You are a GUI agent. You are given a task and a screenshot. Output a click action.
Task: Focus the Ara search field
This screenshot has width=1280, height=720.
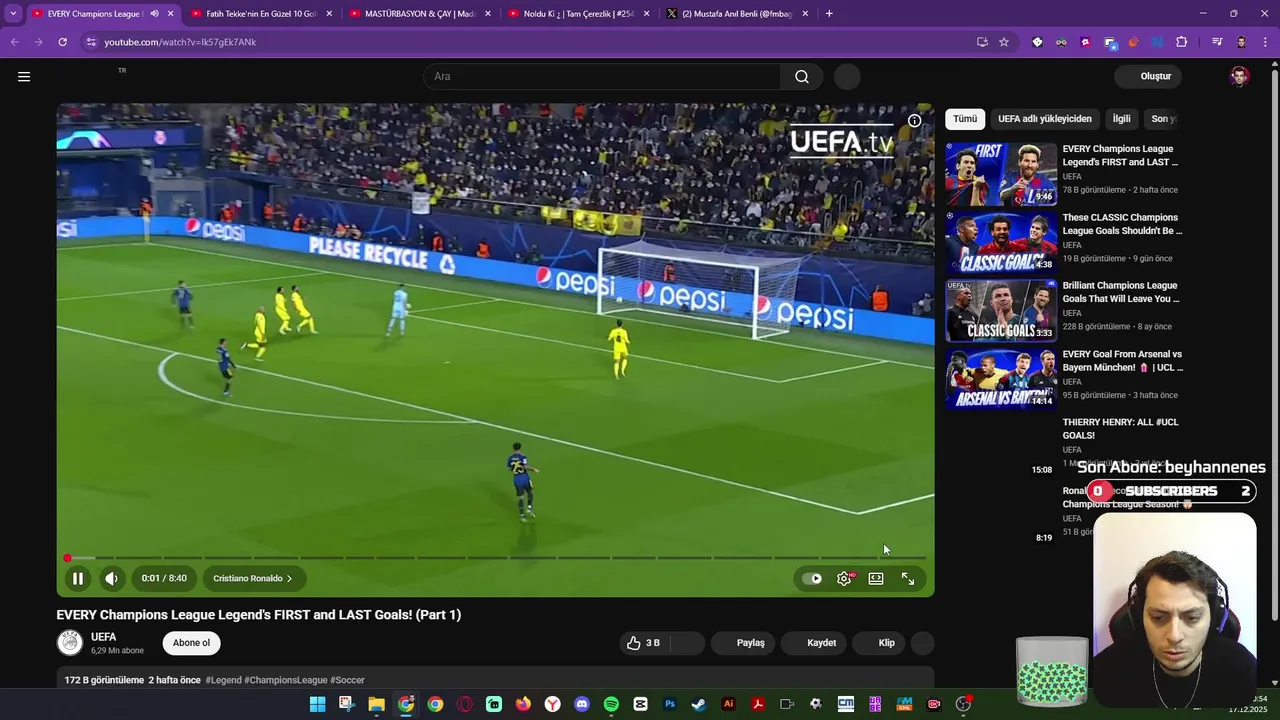click(x=603, y=76)
